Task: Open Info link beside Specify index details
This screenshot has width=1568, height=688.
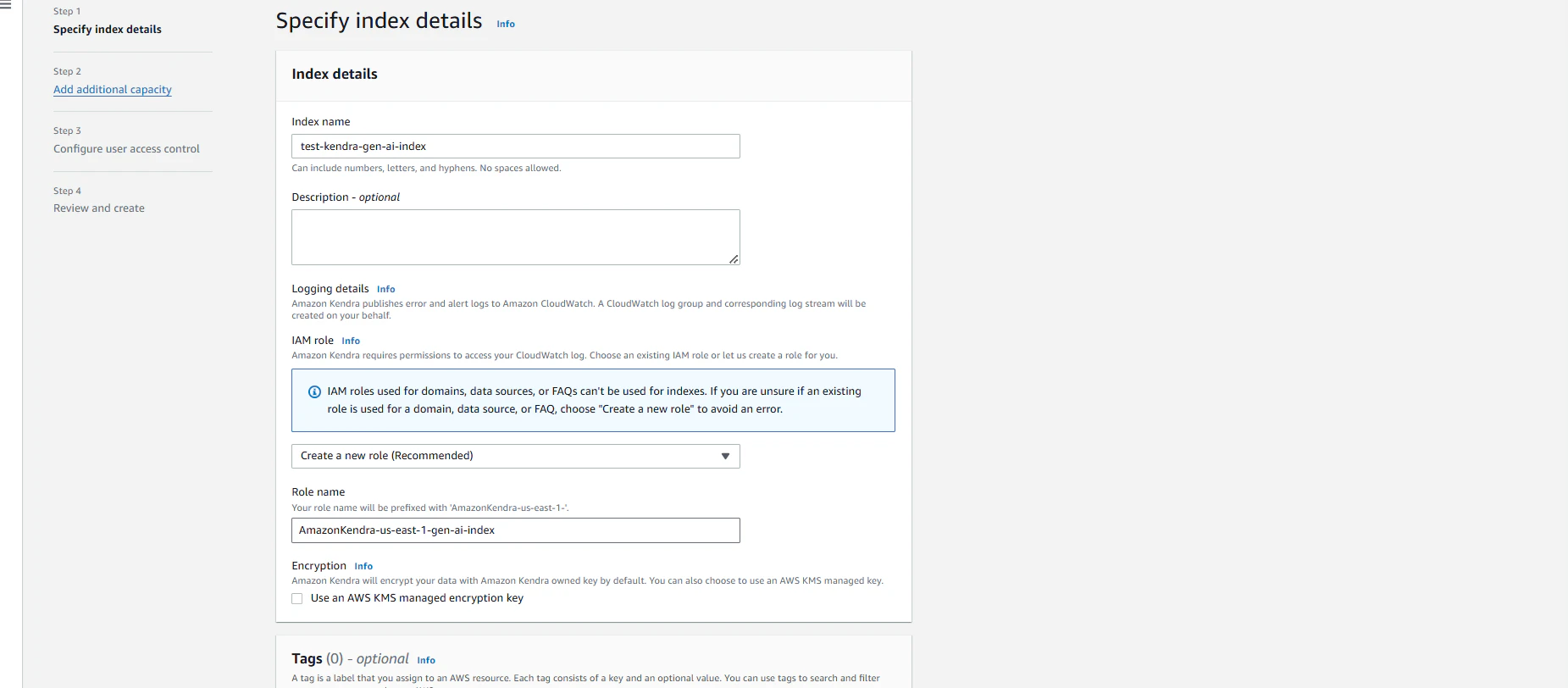Action: point(506,24)
